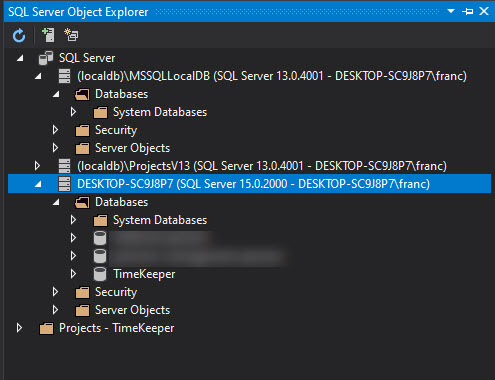
Task: Click System Databases folder icon under MSSQLLocalDB
Action: tap(100, 112)
